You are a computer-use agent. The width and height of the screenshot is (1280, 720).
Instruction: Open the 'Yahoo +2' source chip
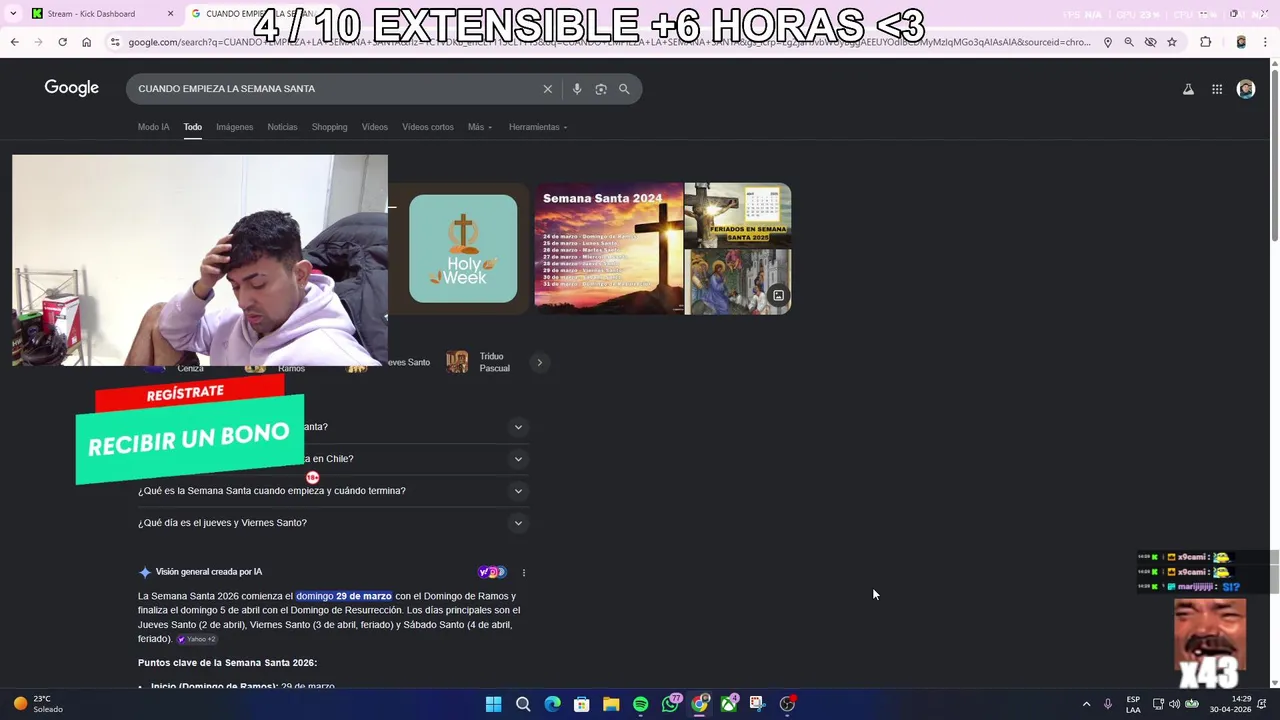pos(196,639)
